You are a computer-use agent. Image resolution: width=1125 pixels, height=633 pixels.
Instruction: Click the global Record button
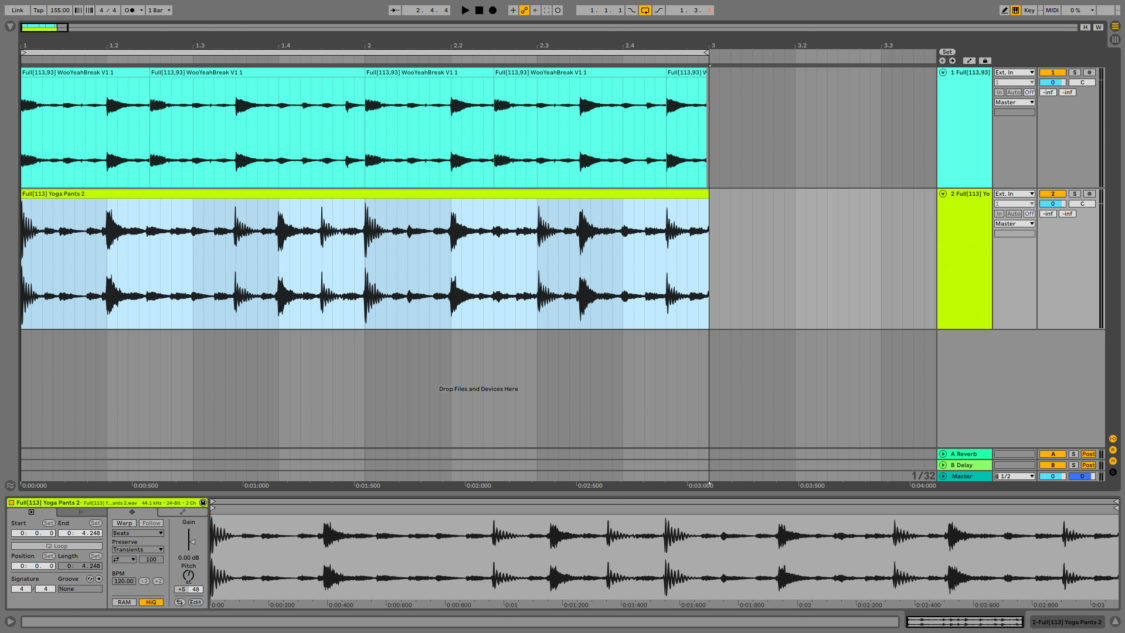(492, 10)
